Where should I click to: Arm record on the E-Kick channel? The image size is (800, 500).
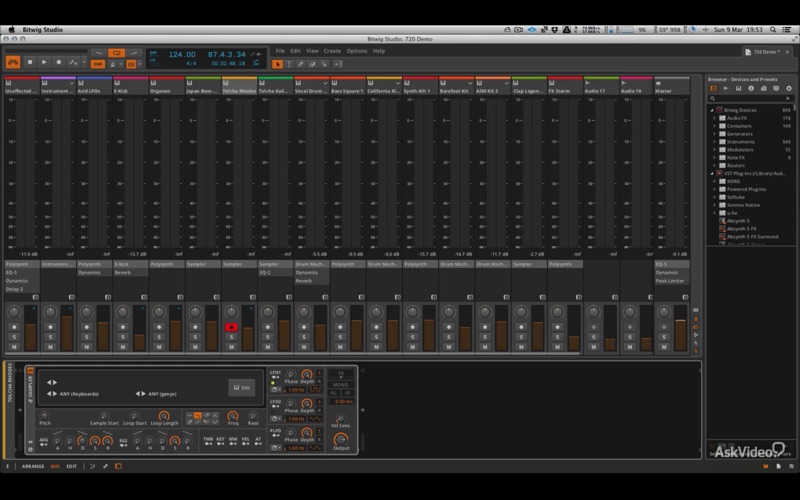123,328
